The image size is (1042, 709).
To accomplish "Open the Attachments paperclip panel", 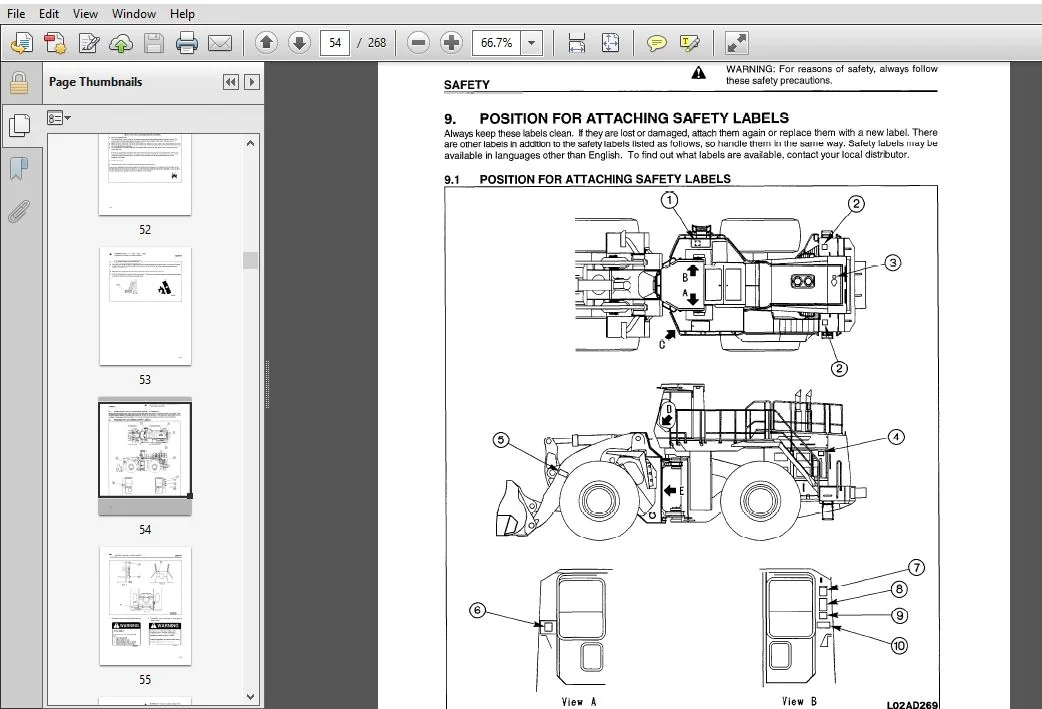I will coord(19,212).
